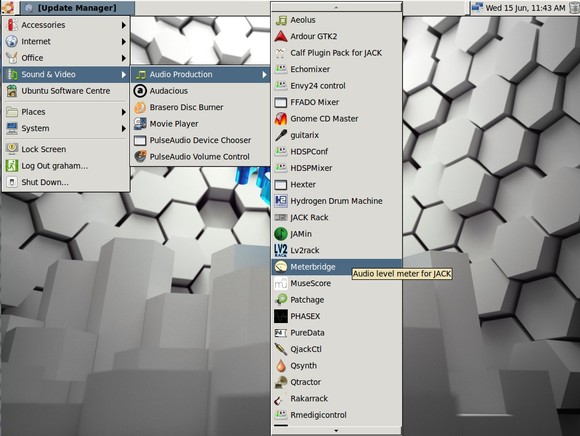The width and height of the screenshot is (580, 436).
Task: Click the Ardour GTK2 red triangle icon
Action: coord(281,36)
